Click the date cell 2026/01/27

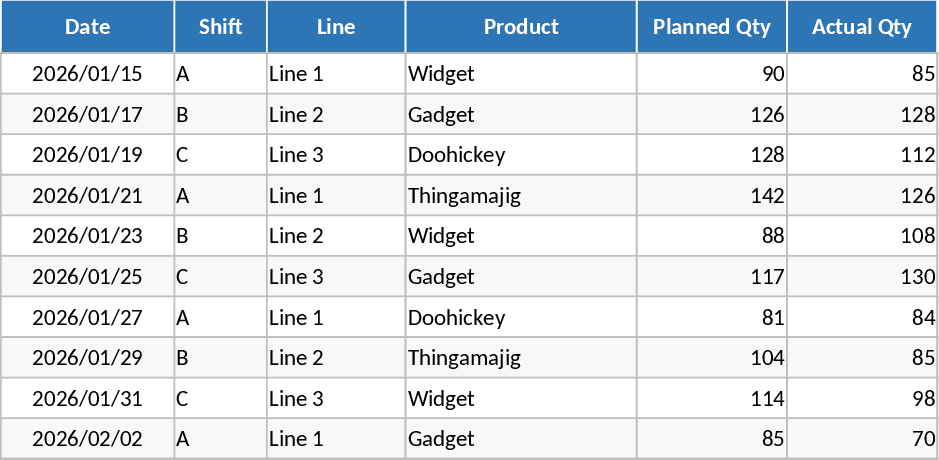(x=88, y=318)
